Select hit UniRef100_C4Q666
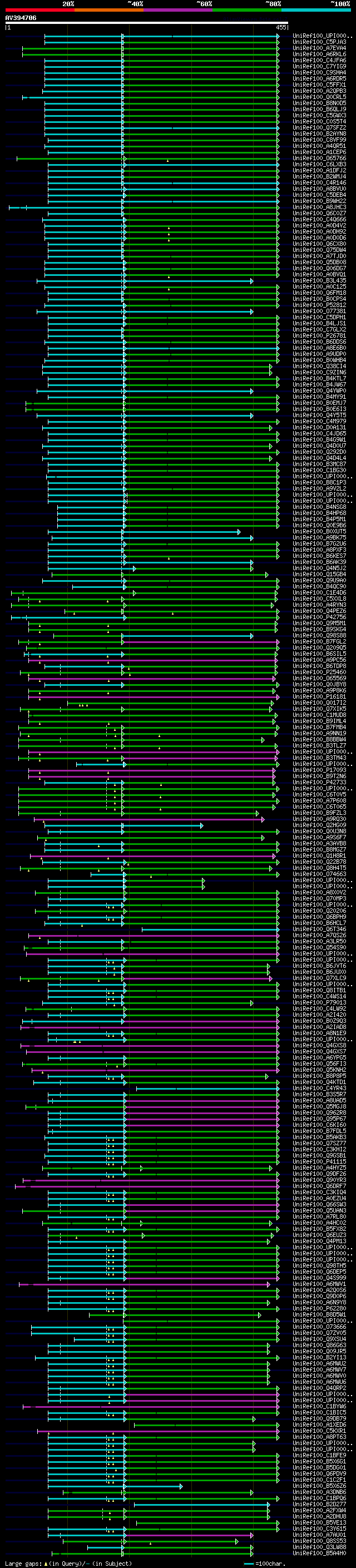 [x=319, y=219]
